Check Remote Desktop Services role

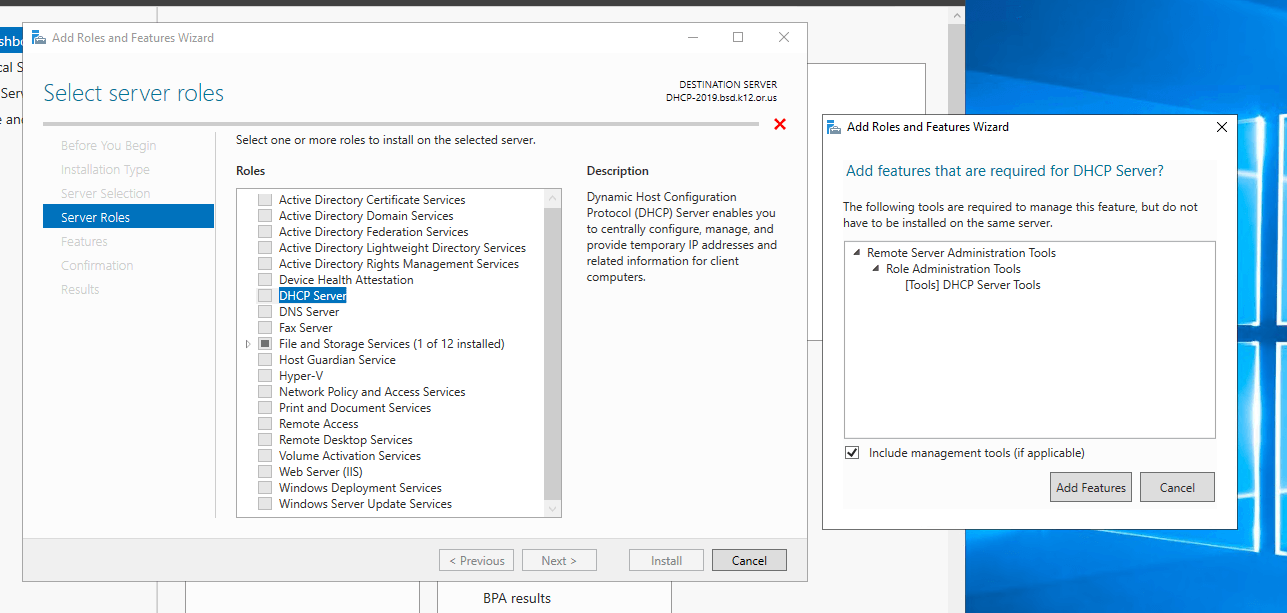click(x=265, y=440)
